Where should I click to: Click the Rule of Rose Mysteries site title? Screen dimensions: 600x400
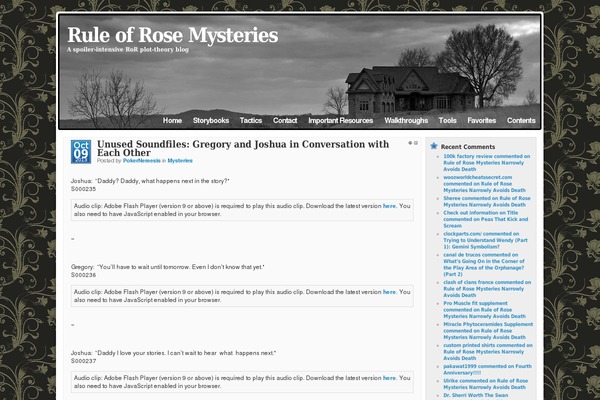tap(173, 35)
